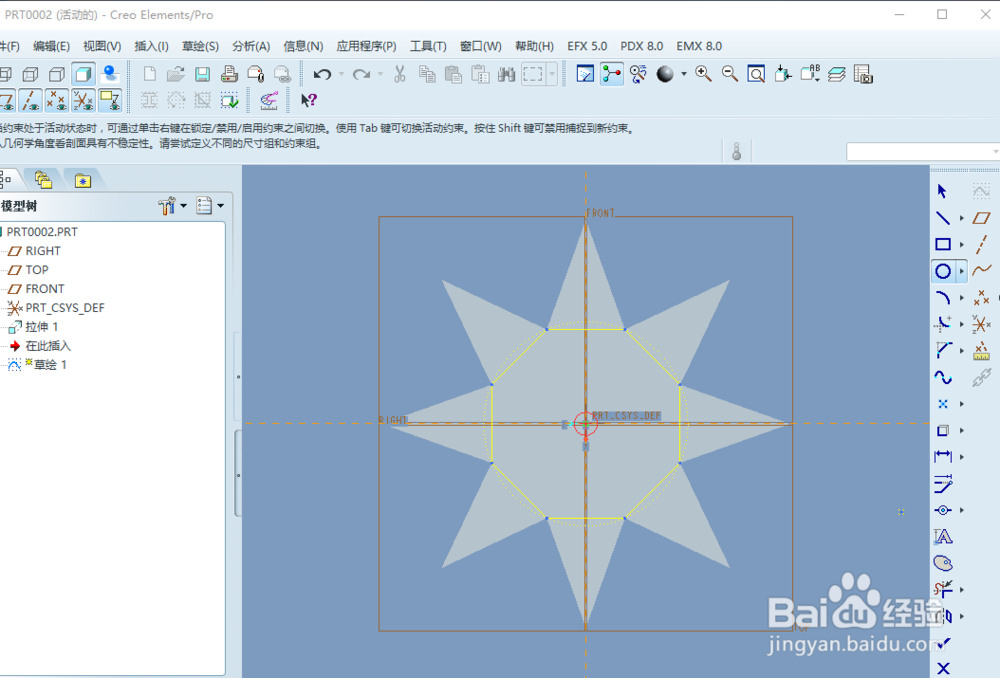Toggle datum axis display
Viewport: 1000px width, 678px height.
(30, 100)
